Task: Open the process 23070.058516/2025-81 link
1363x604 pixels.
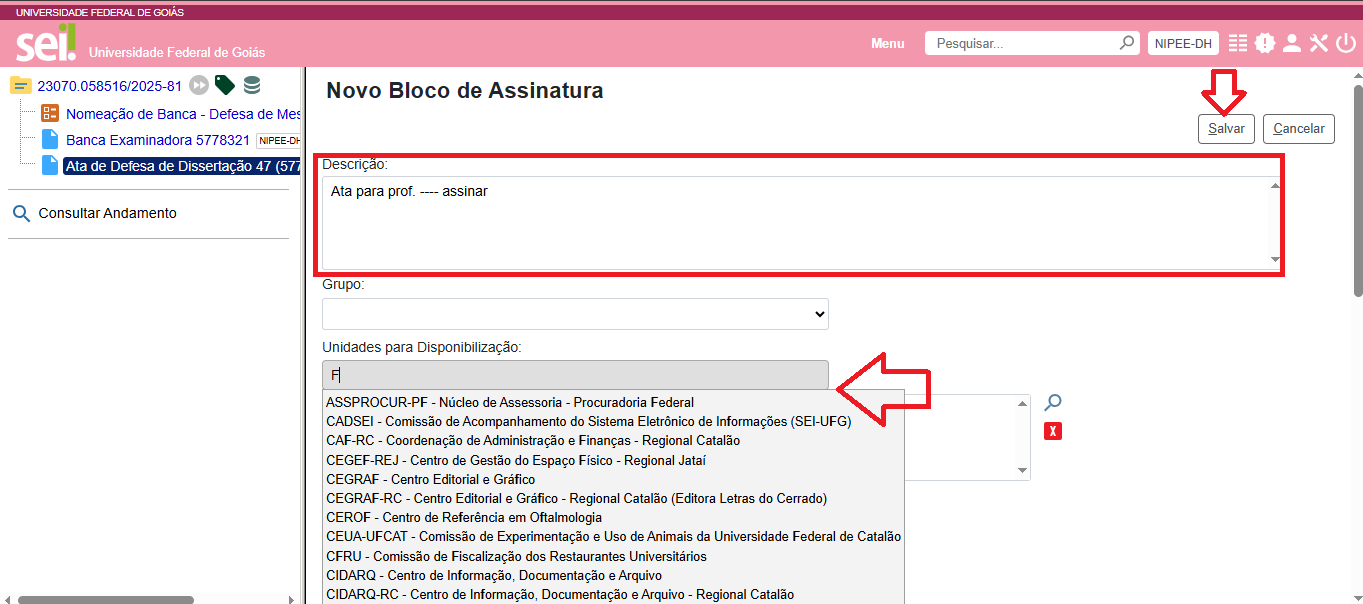Action: [x=110, y=85]
